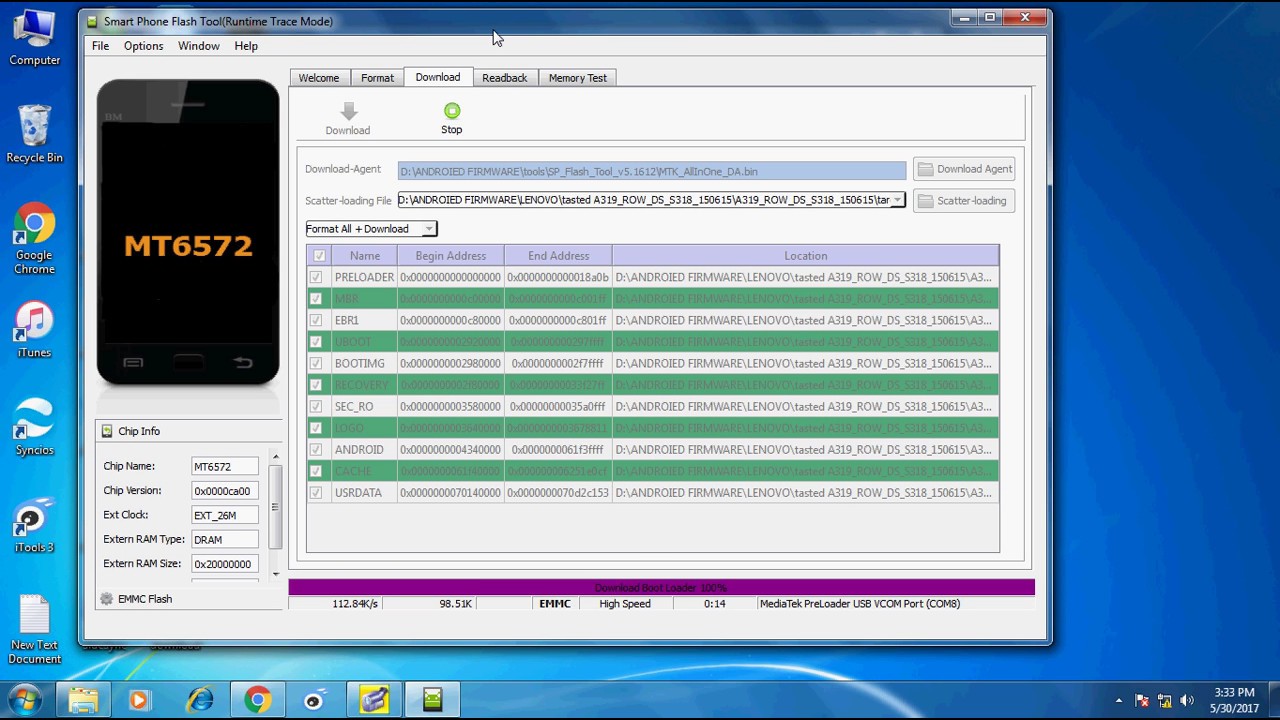Toggle the PRELOADER row checkbox
1280x720 pixels.
click(316, 277)
